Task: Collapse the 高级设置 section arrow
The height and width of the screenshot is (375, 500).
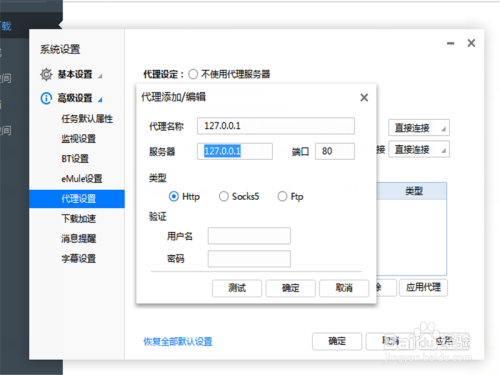Action: (x=100, y=100)
